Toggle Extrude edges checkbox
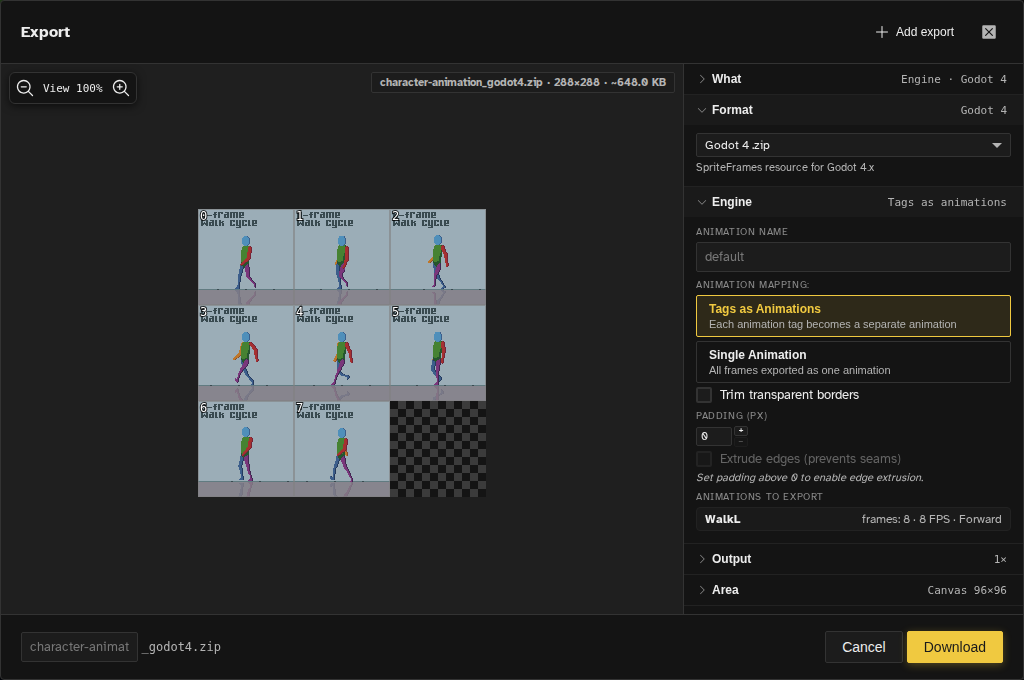This screenshot has height=680, width=1024. point(704,459)
